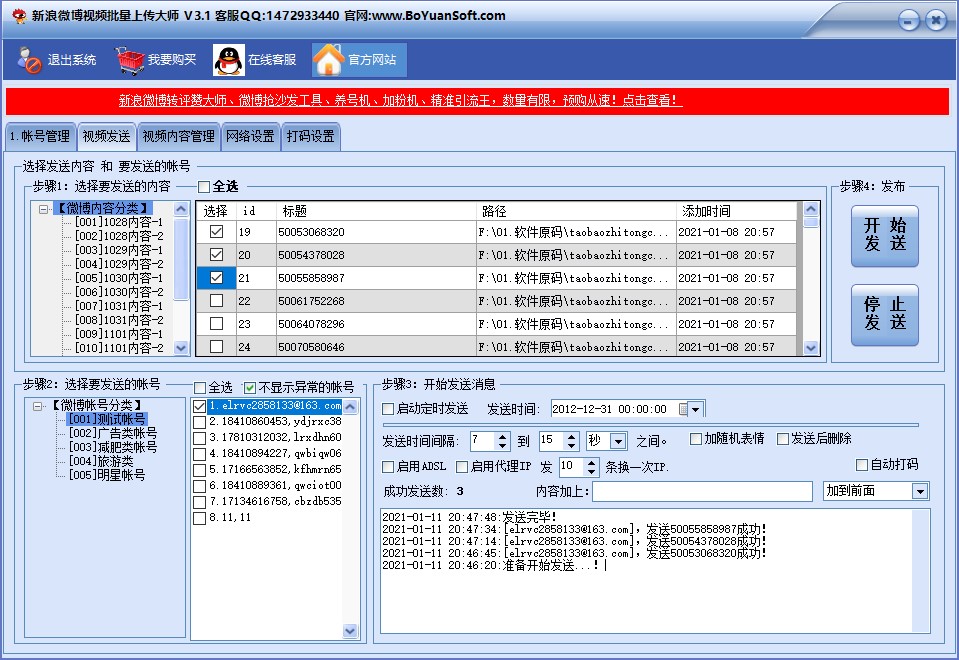959x660 pixels.
Task: Click the 添加时间 column header
Action: pyautogui.click(x=737, y=211)
